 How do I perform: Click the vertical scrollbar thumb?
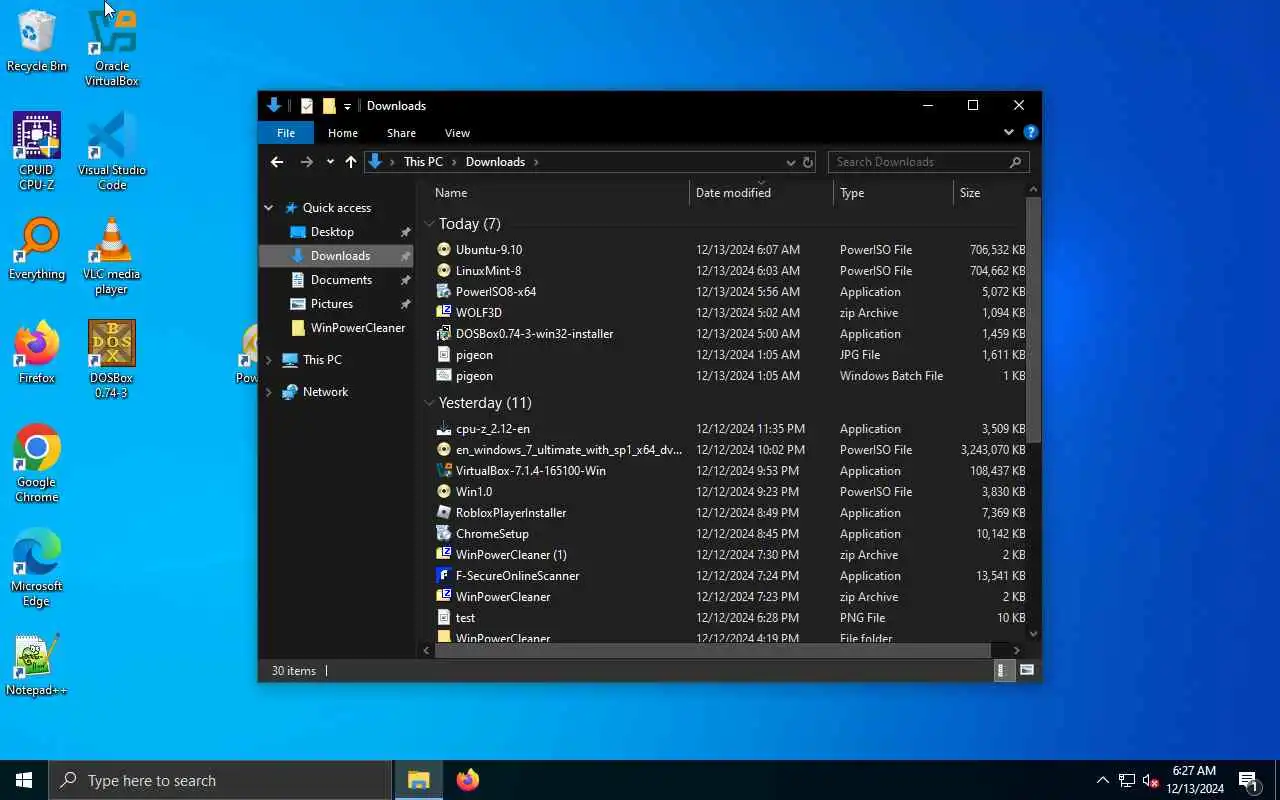[x=1034, y=320]
